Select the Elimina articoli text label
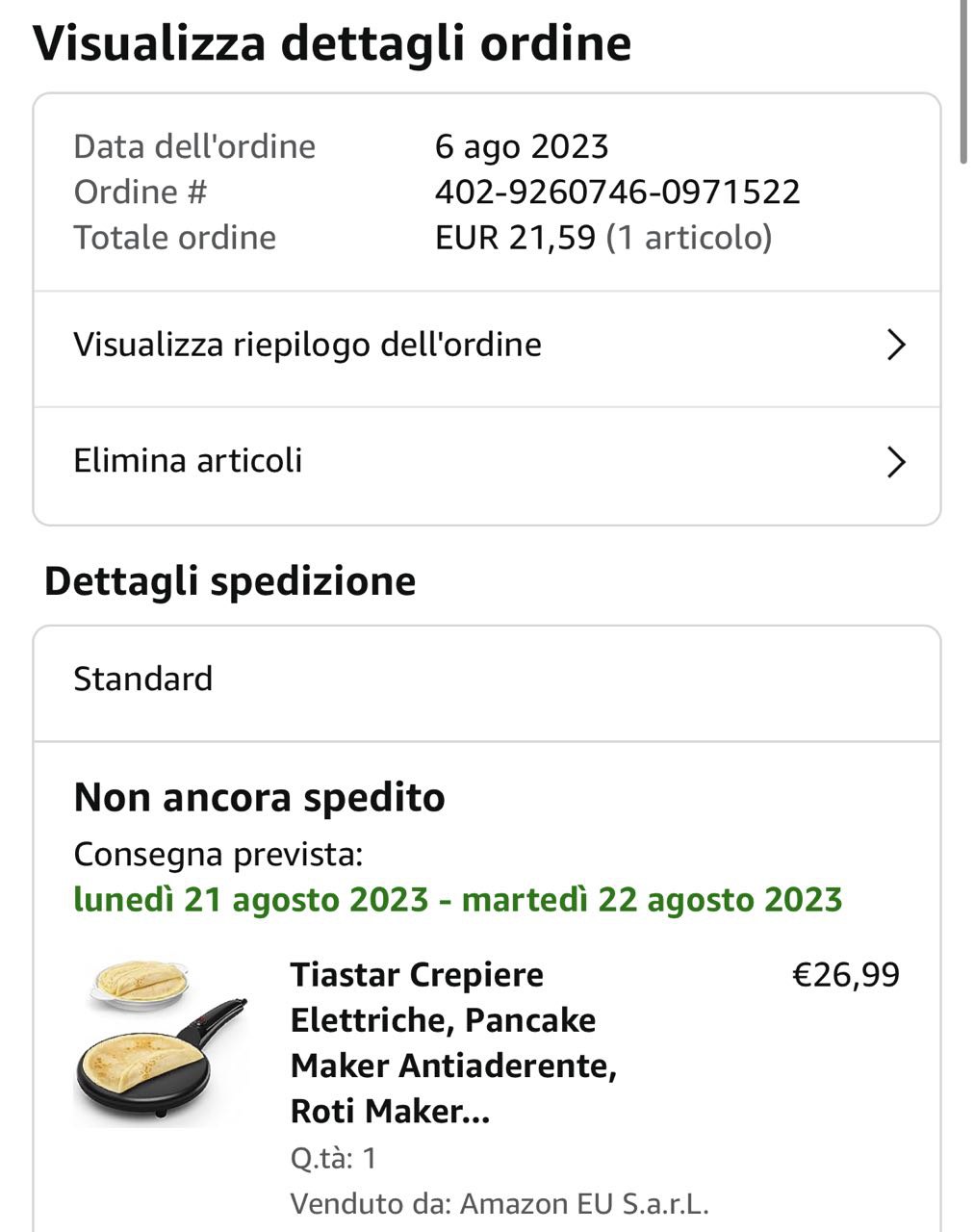Viewport: 974px width, 1232px height. [188, 461]
